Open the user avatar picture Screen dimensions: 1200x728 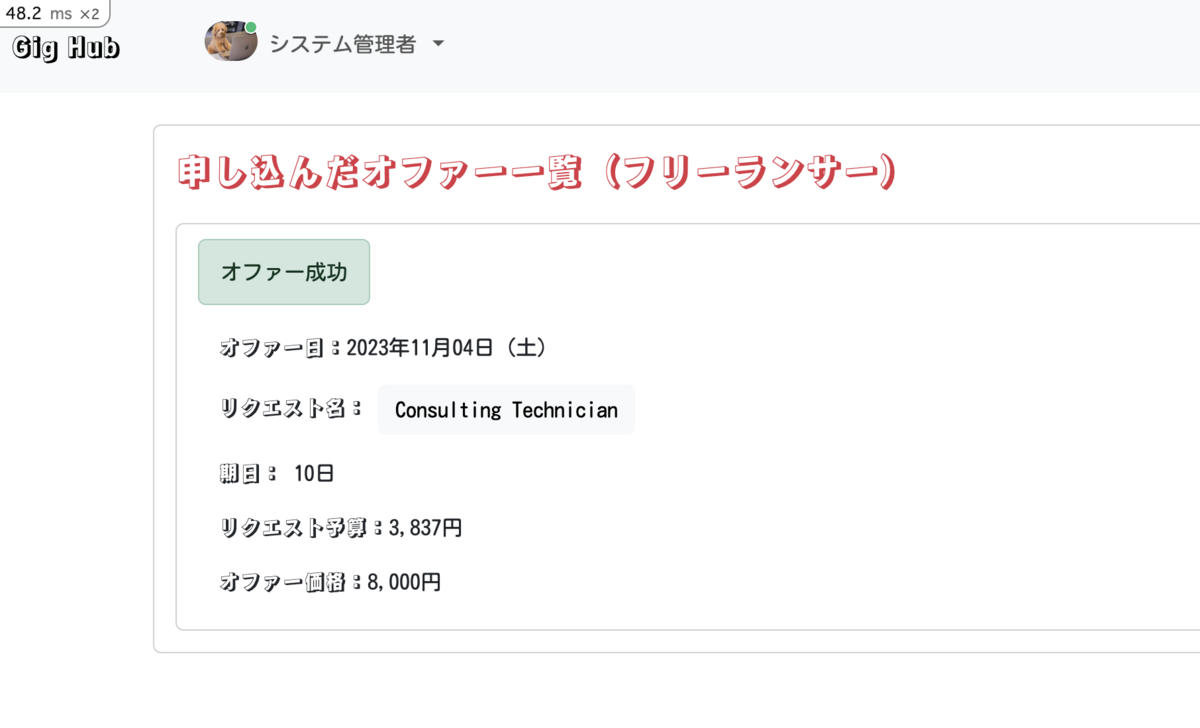pos(228,42)
